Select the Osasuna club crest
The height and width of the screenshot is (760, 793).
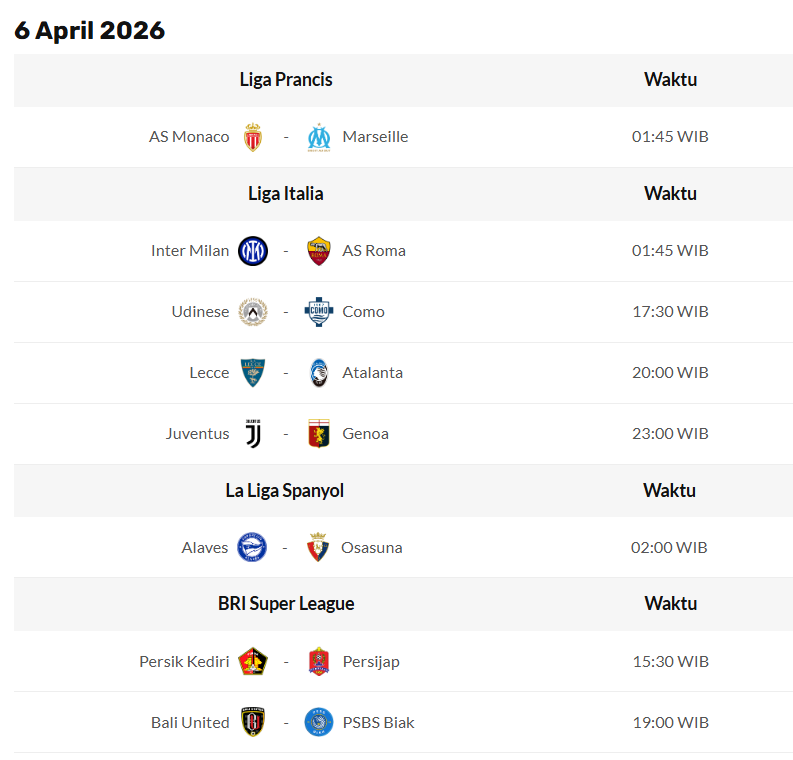coord(318,548)
